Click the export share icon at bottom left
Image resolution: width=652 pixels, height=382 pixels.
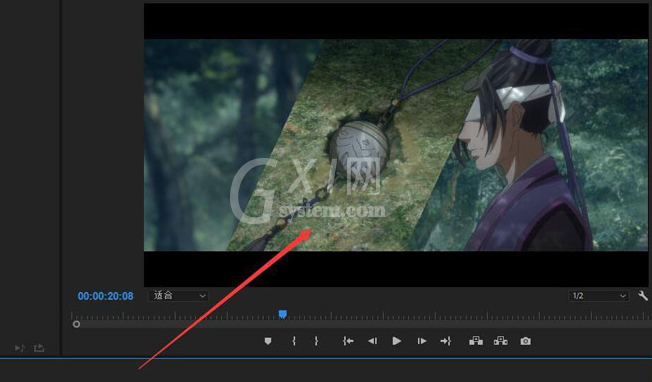pyautogui.click(x=39, y=348)
